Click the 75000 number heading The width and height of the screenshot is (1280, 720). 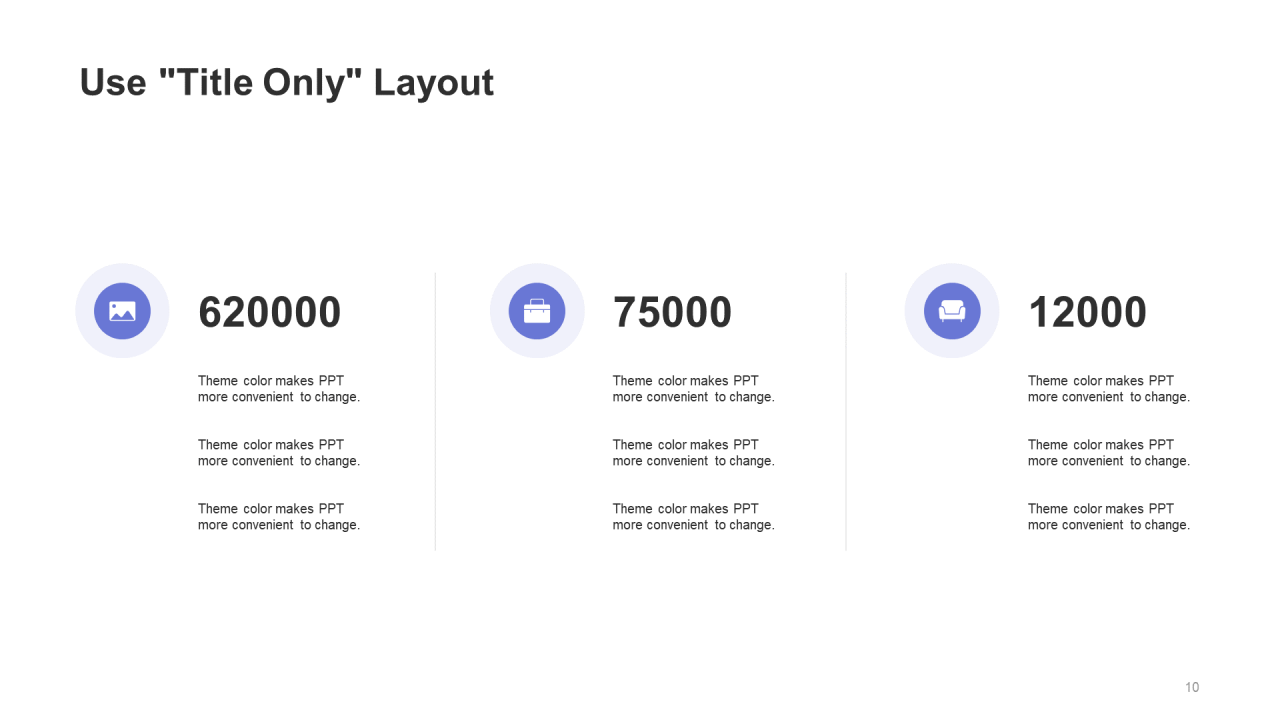point(672,312)
